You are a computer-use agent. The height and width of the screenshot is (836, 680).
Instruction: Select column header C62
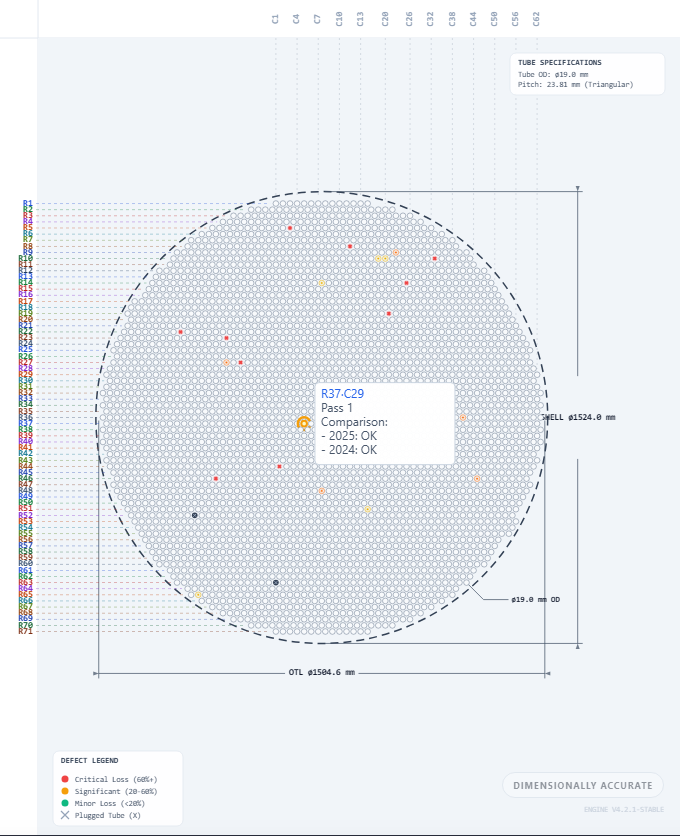pos(536,19)
